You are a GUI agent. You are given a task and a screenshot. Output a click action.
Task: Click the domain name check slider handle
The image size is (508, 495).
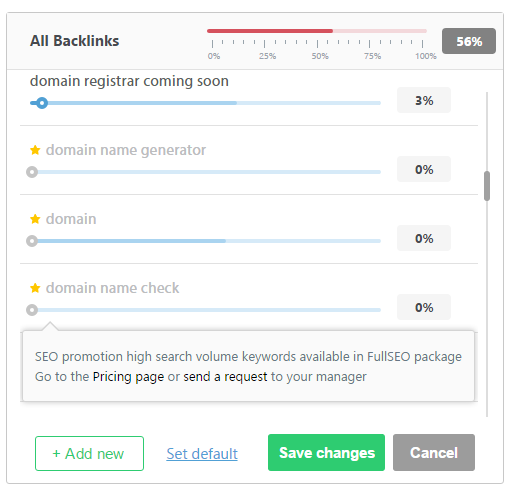(32, 310)
